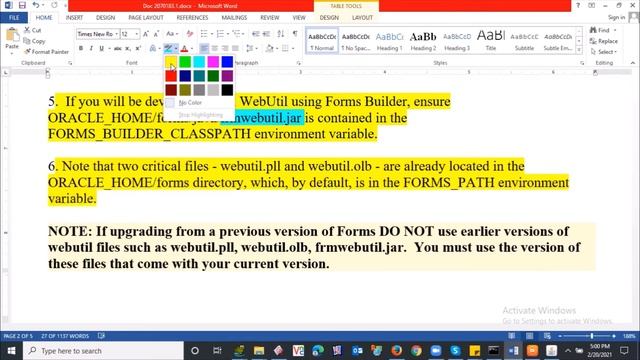Open the Change Case Aa dropdown

point(172,34)
